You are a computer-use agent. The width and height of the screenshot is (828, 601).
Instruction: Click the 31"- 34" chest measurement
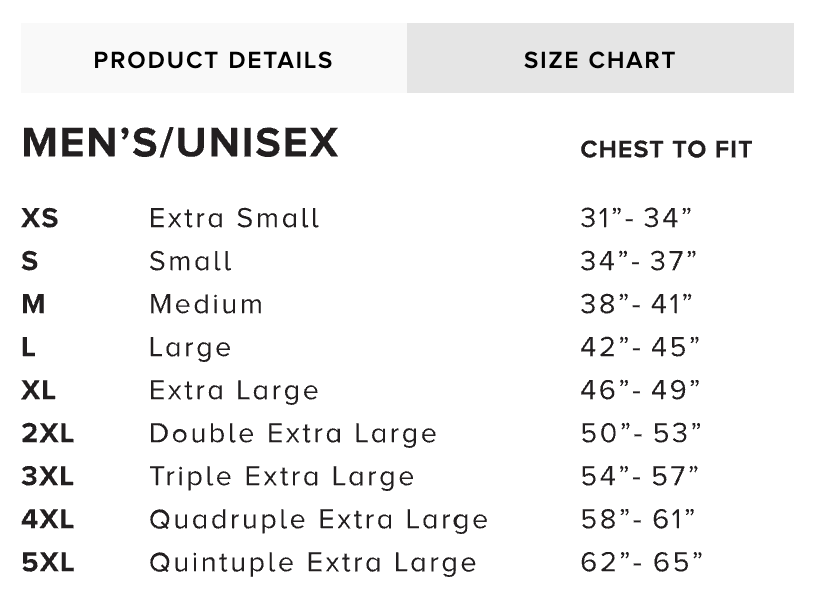click(x=637, y=218)
